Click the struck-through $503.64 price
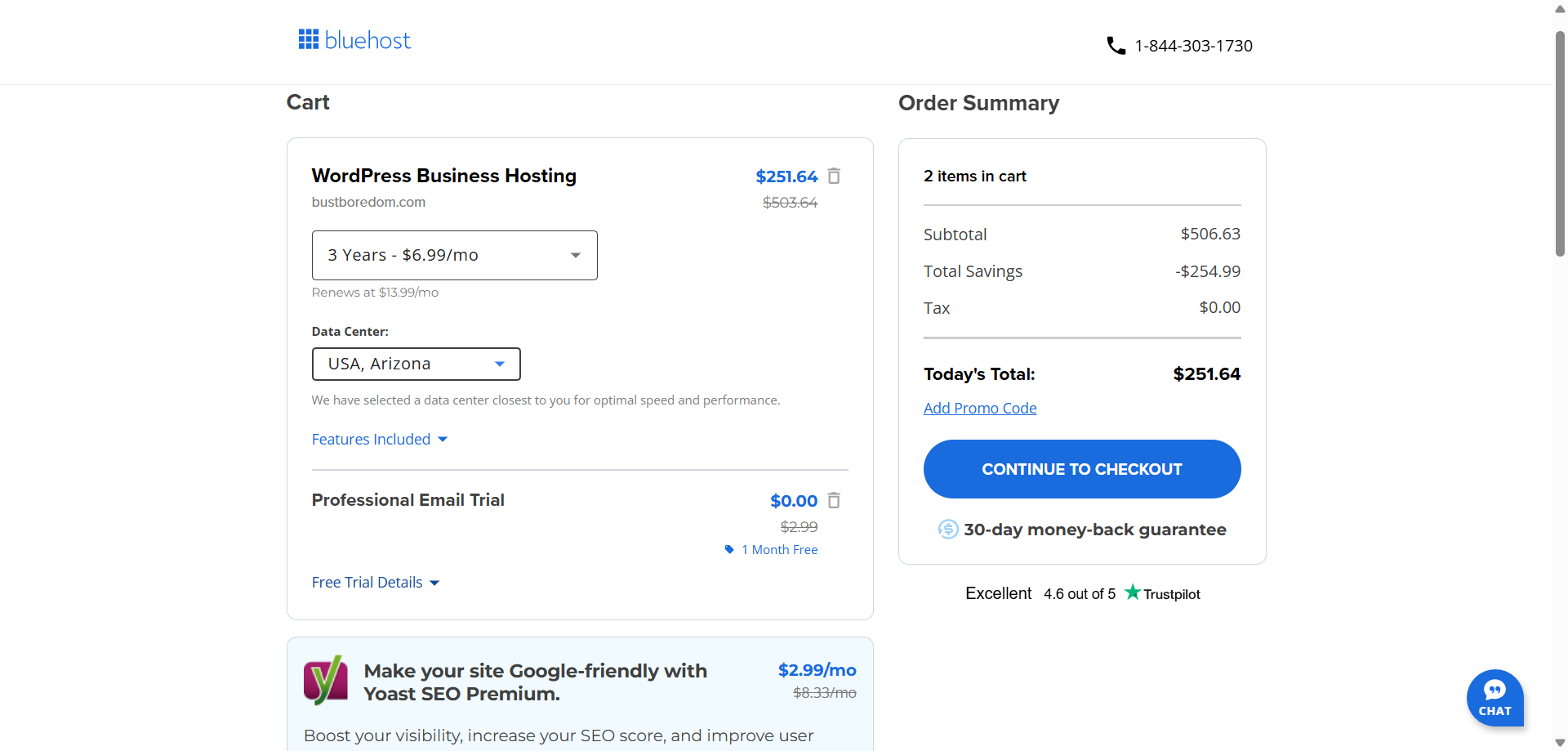Viewport: 1568px width, 751px height. click(790, 202)
